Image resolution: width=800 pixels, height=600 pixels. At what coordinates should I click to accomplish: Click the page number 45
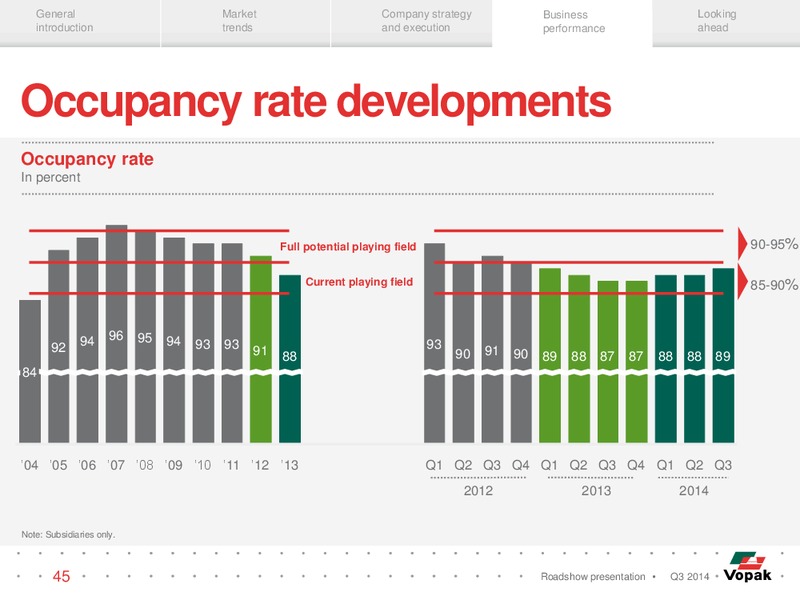(61, 577)
